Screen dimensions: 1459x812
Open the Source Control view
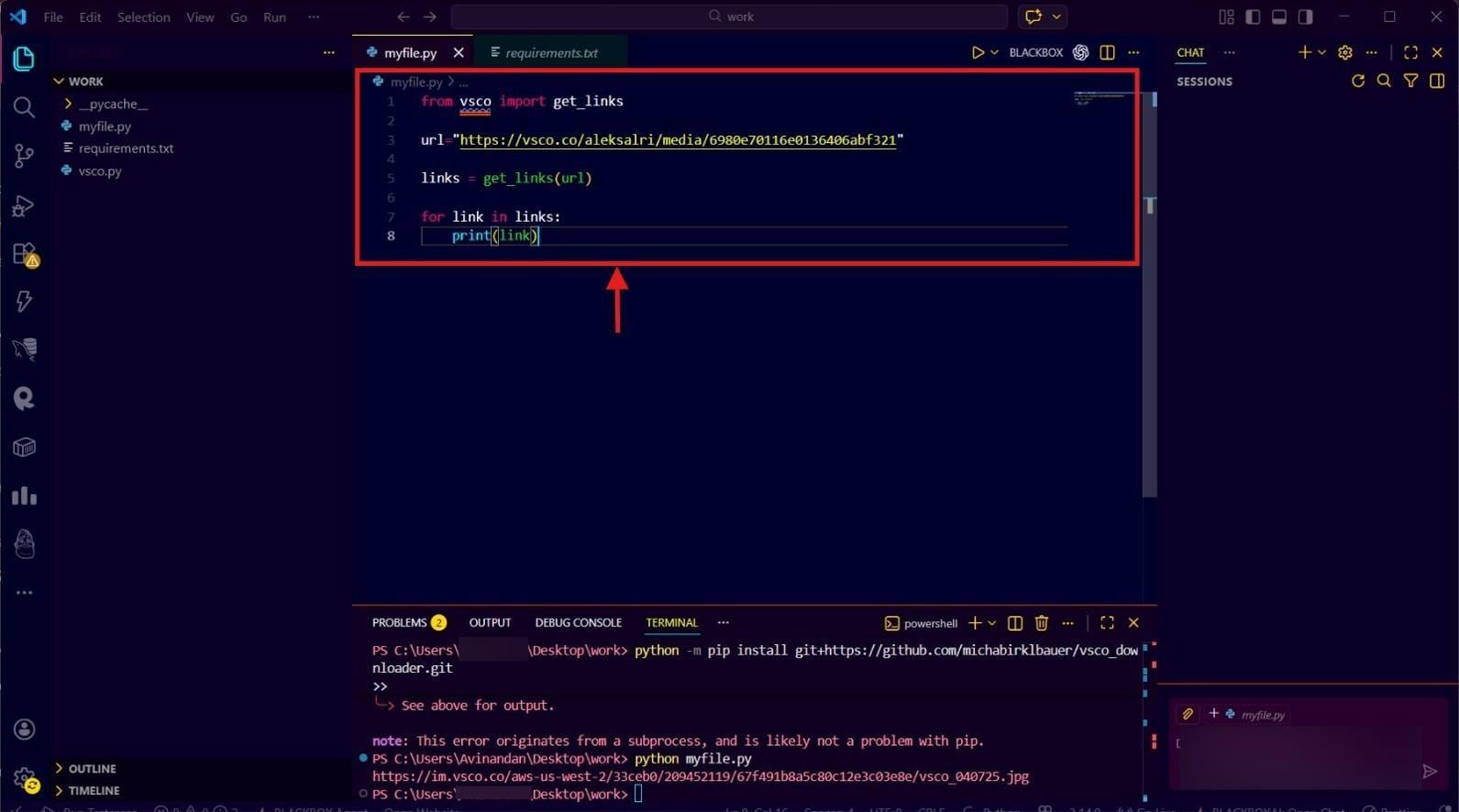click(24, 156)
